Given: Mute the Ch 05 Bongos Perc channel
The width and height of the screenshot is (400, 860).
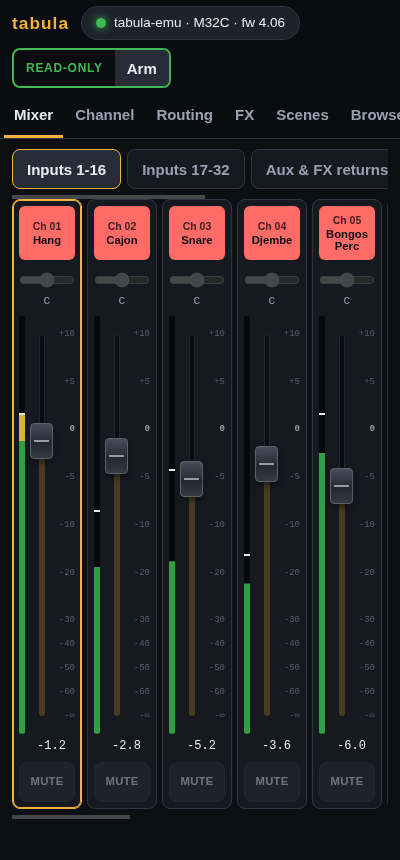Looking at the screenshot, I should pos(347,782).
